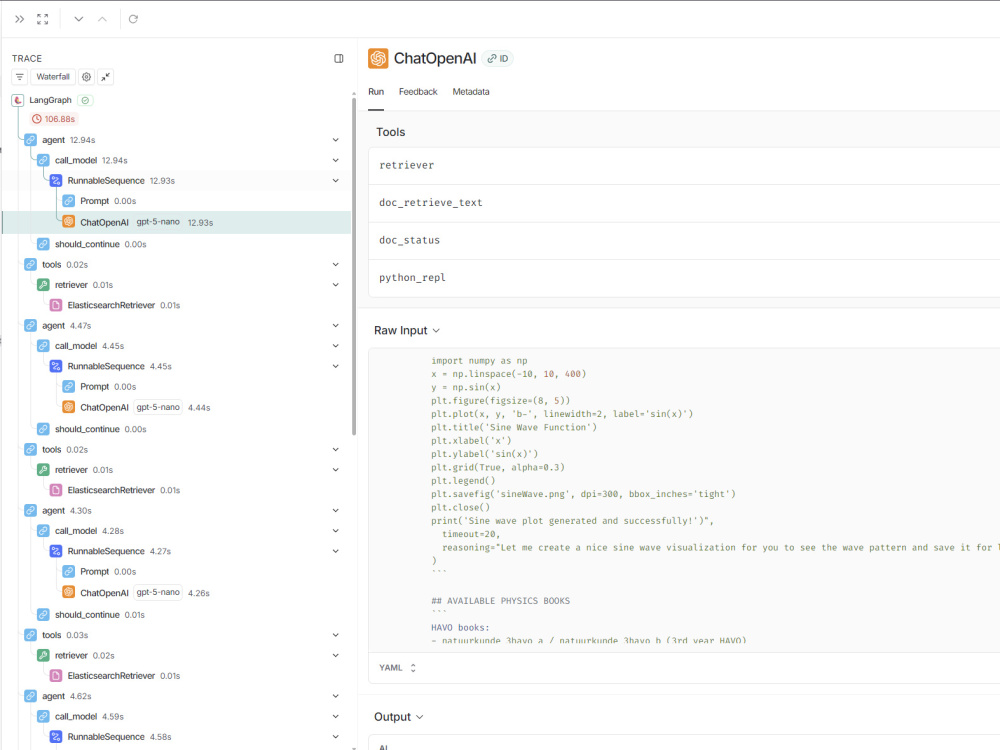Open the Run tab
Viewport: 1000px width, 750px height.
click(x=376, y=92)
